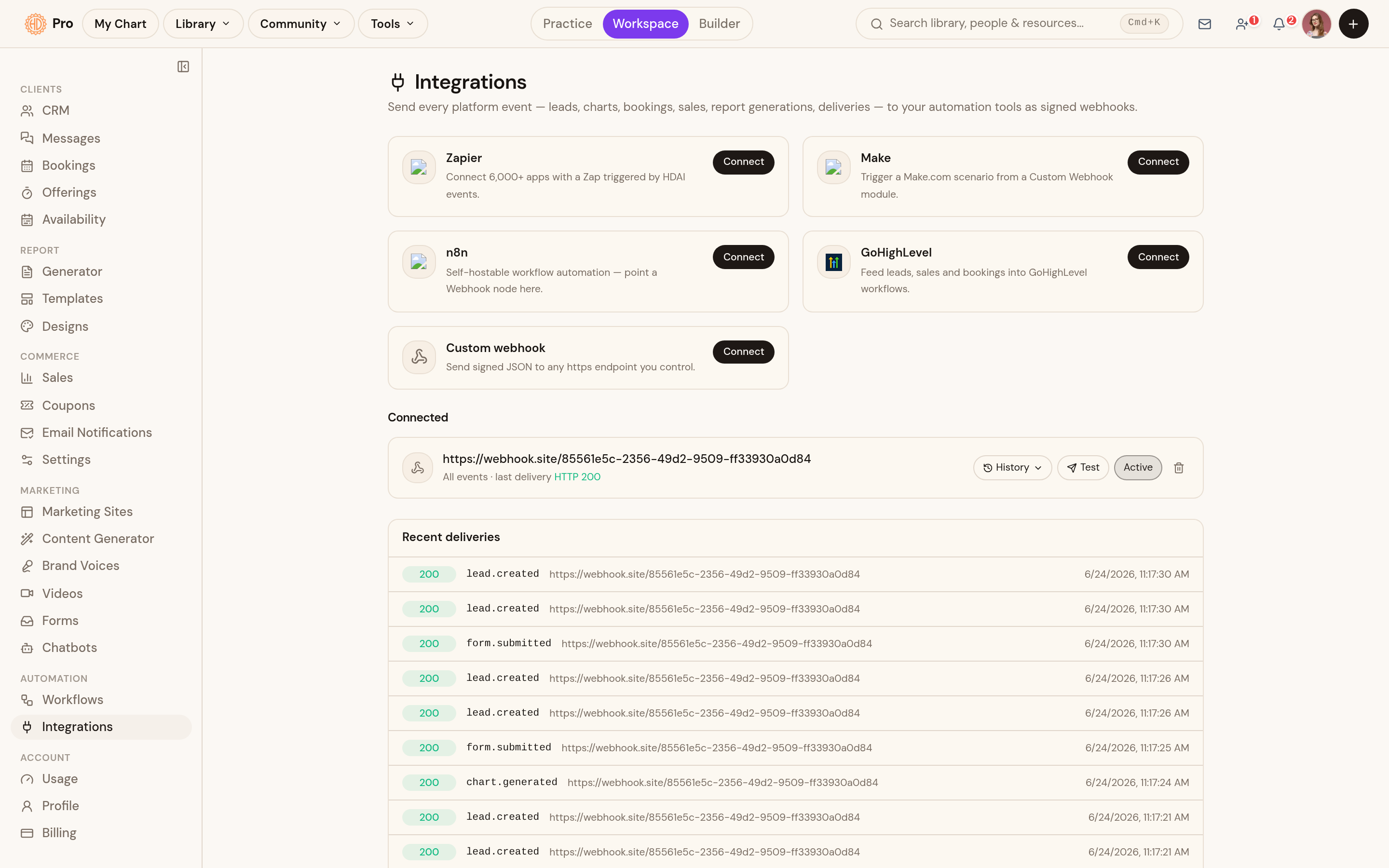Connect the Make integration
This screenshot has height=868, width=1389.
point(1157,162)
